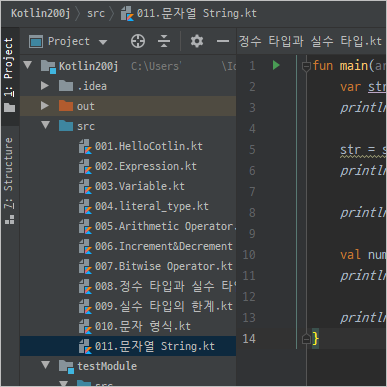Click the orange out folder icon
Image resolution: width=387 pixels, height=387 pixels.
66,106
